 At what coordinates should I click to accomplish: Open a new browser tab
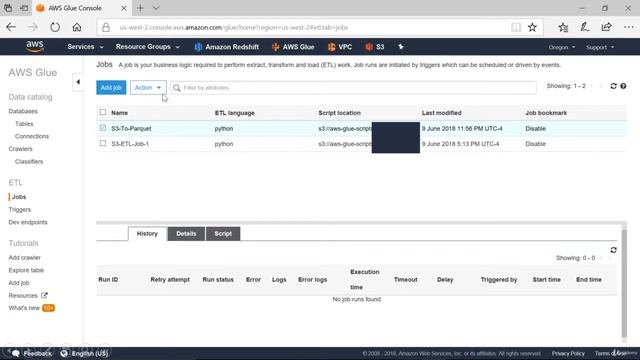pyautogui.click(x=140, y=8)
